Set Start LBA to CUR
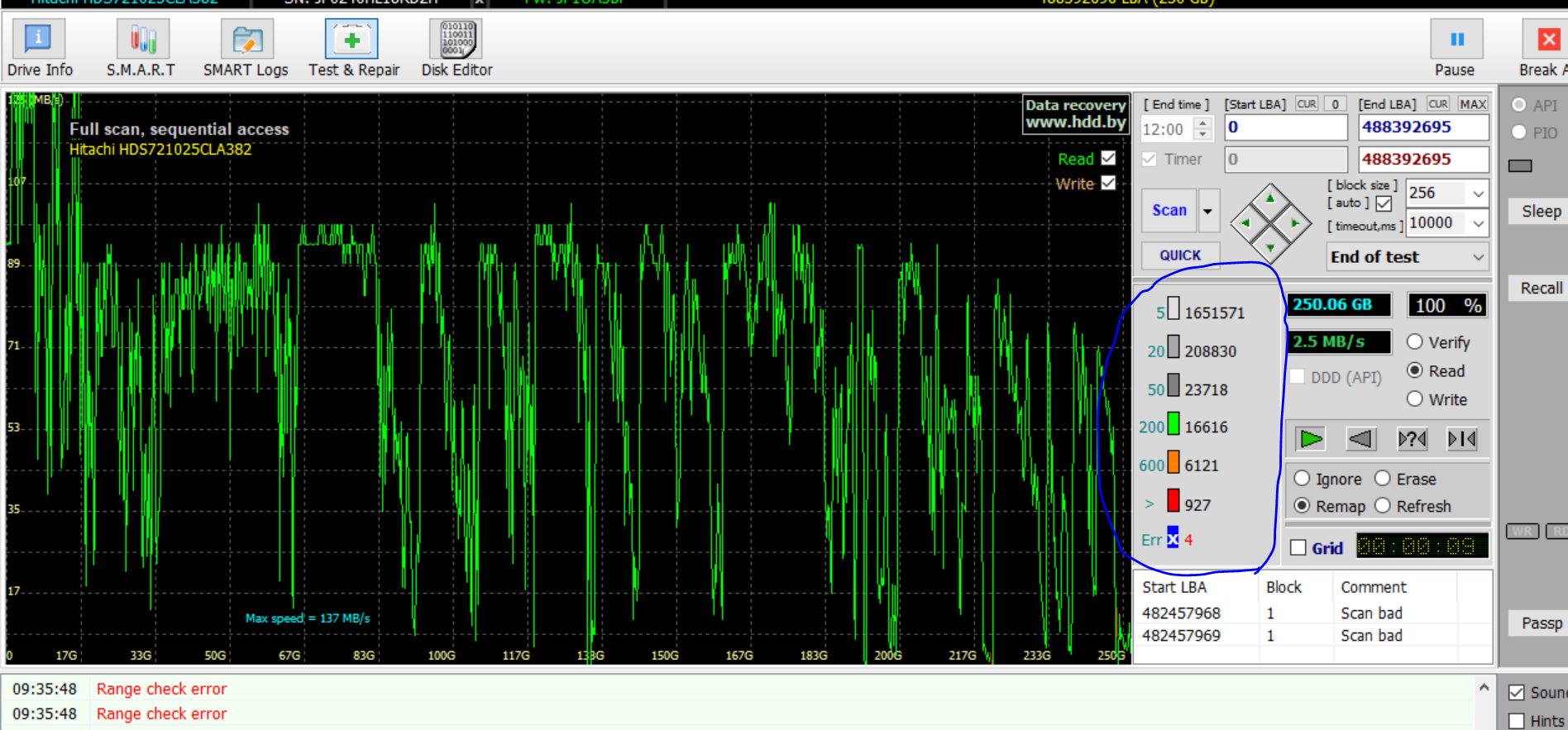Image resolution: width=1568 pixels, height=730 pixels. click(1307, 104)
